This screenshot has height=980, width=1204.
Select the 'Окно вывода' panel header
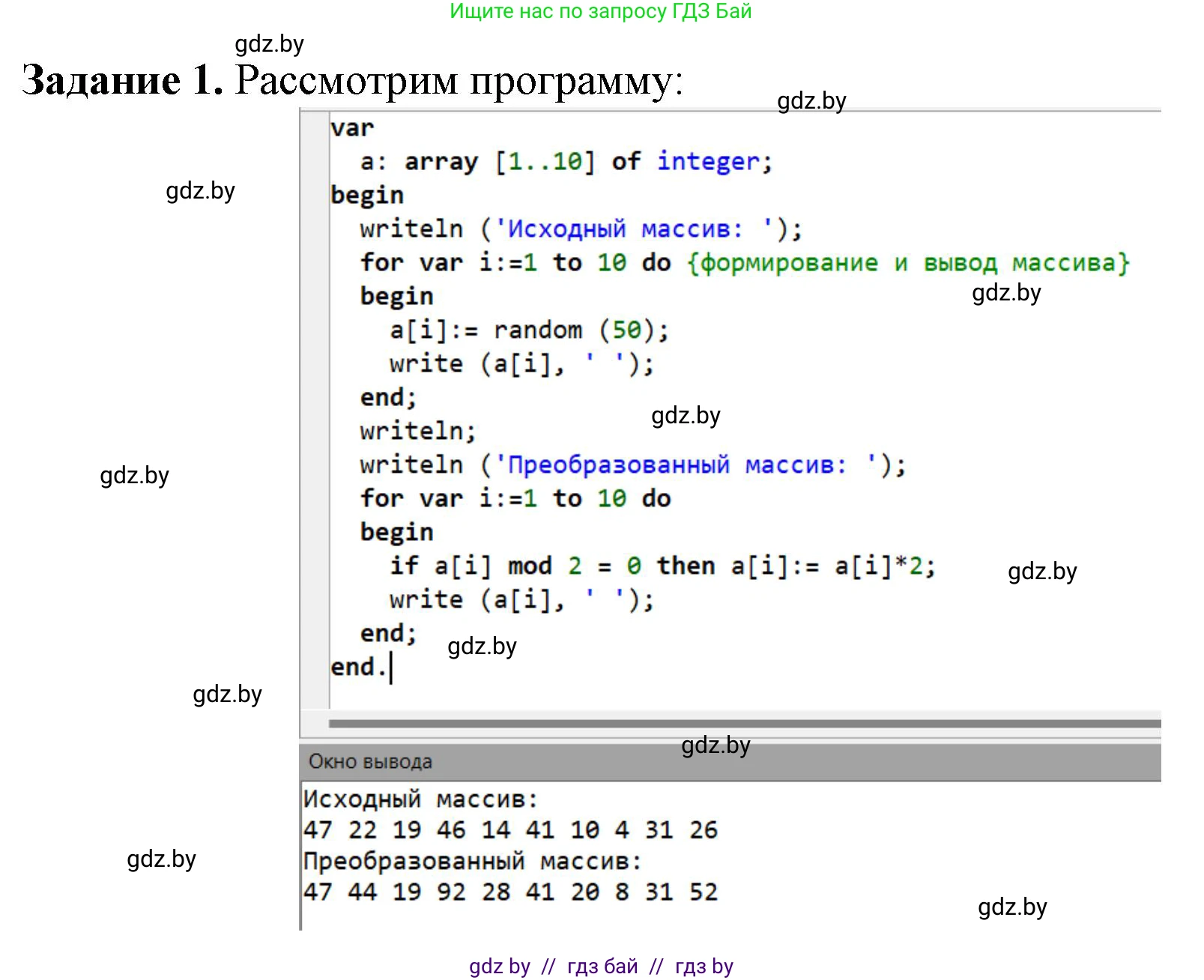point(370,762)
